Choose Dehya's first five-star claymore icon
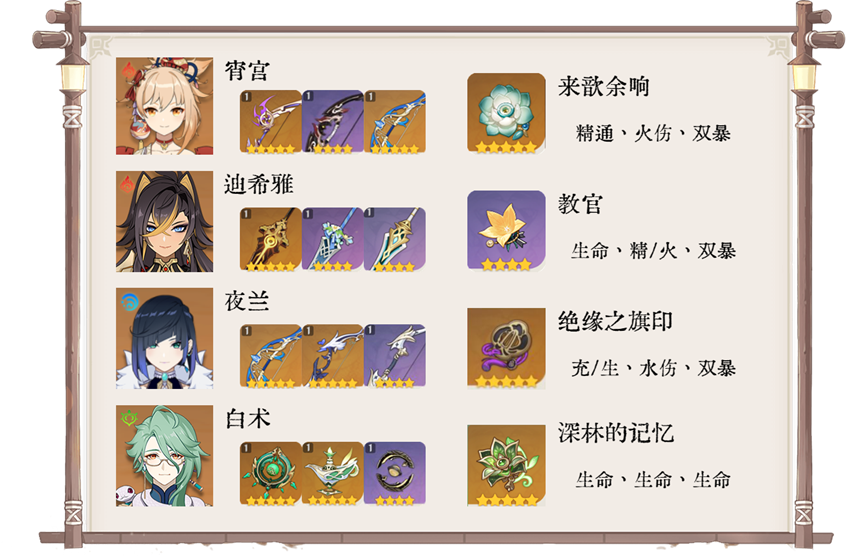This screenshot has height=556, width=865. [271, 239]
